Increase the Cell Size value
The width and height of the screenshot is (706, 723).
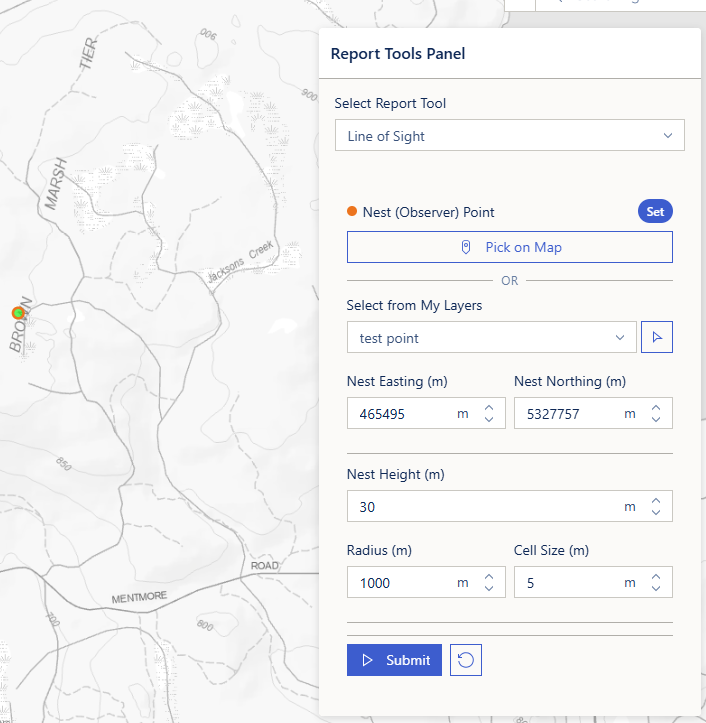point(656,577)
